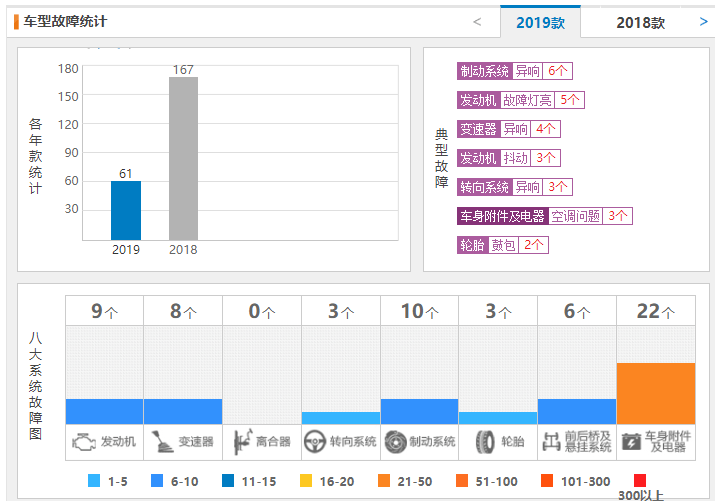Viewport: 715px width, 501px height.
Task: Click the light blue 转向系统 3个 bar
Action: (341, 418)
